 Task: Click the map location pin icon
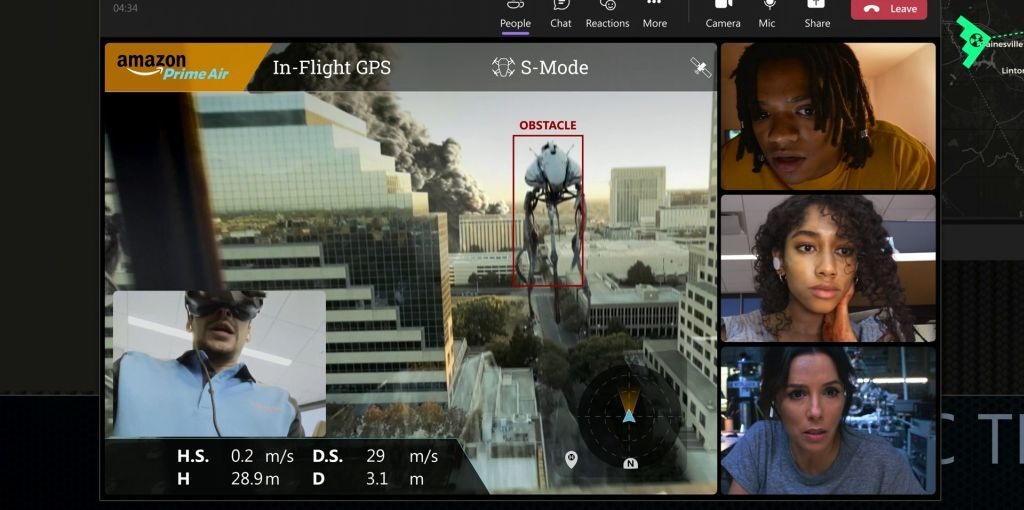tap(571, 459)
